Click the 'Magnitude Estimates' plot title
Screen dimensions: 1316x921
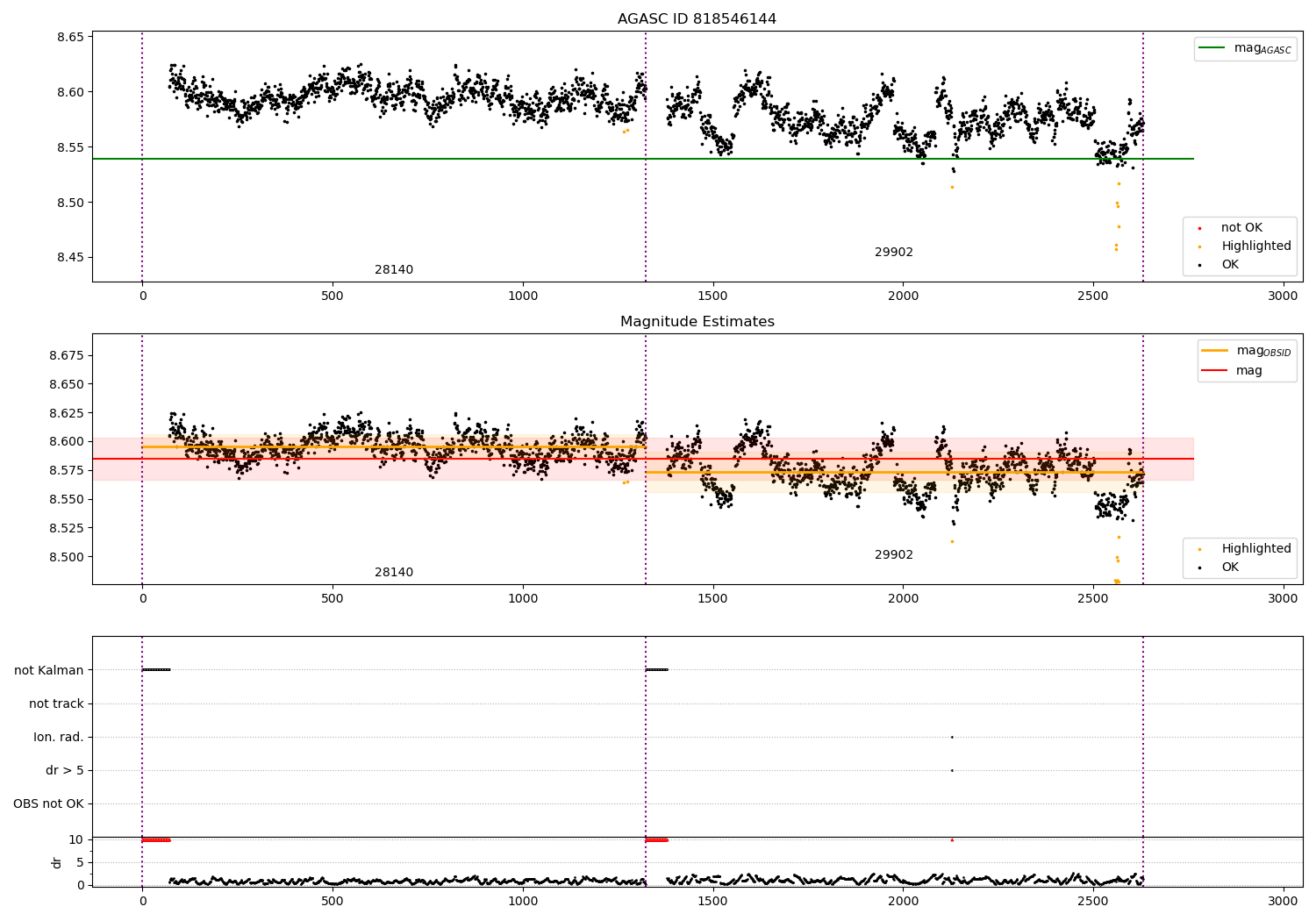coord(697,322)
